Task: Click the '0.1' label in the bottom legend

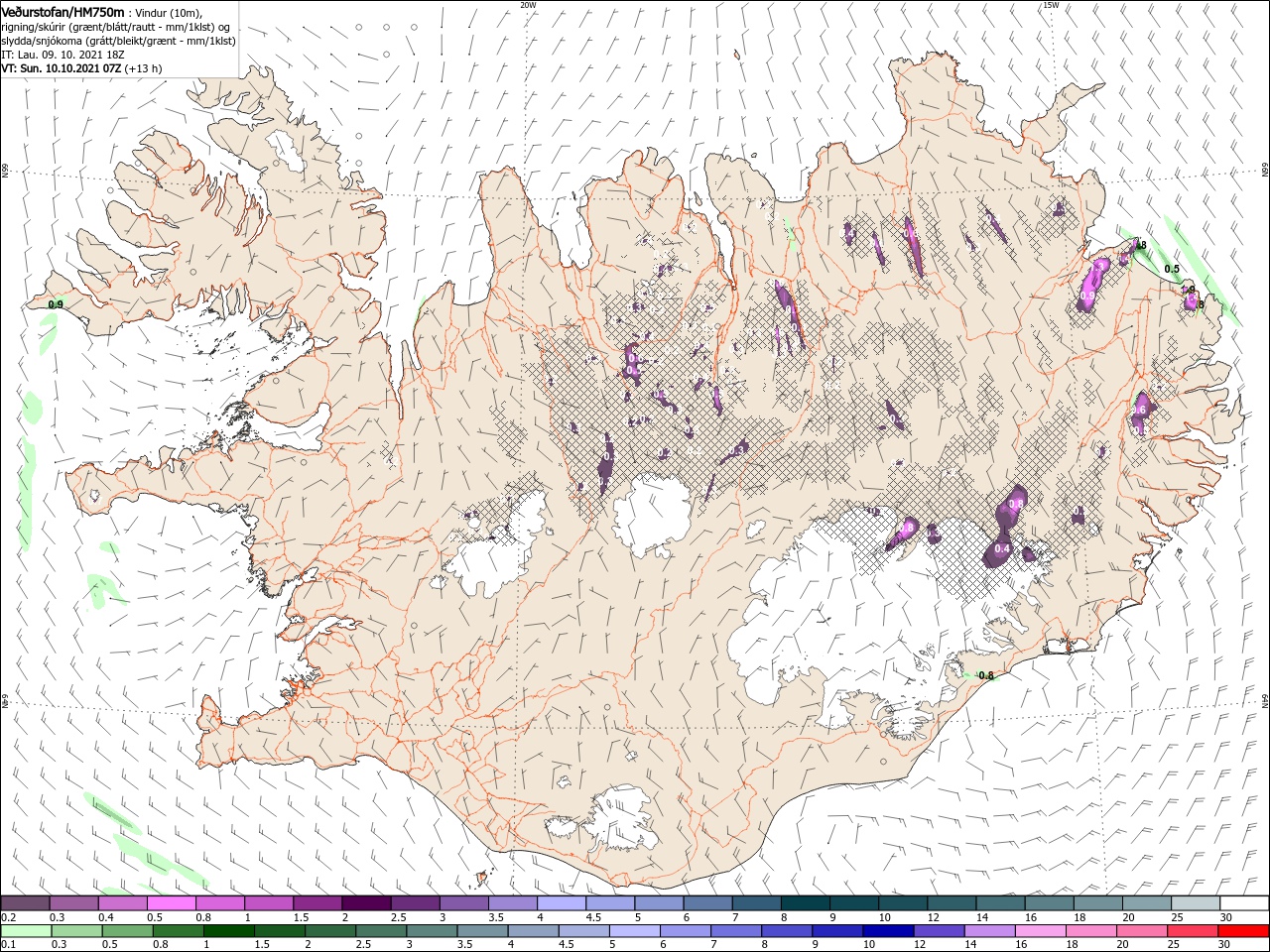Action: pos(8,945)
